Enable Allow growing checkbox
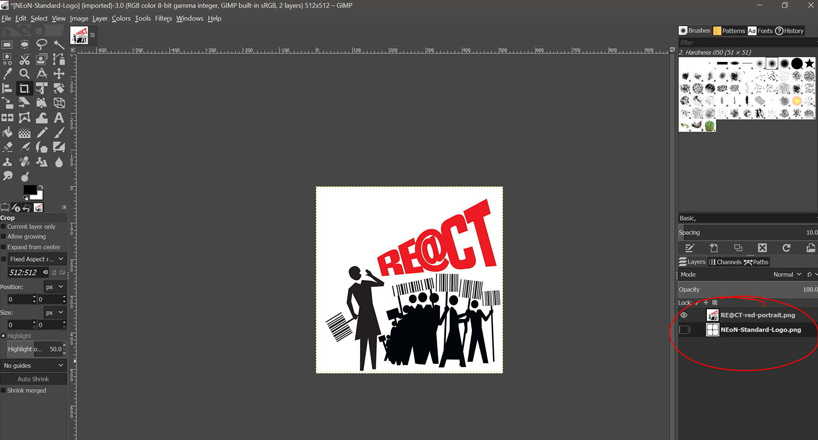Screen dimensions: 818x440 click(x=3, y=236)
